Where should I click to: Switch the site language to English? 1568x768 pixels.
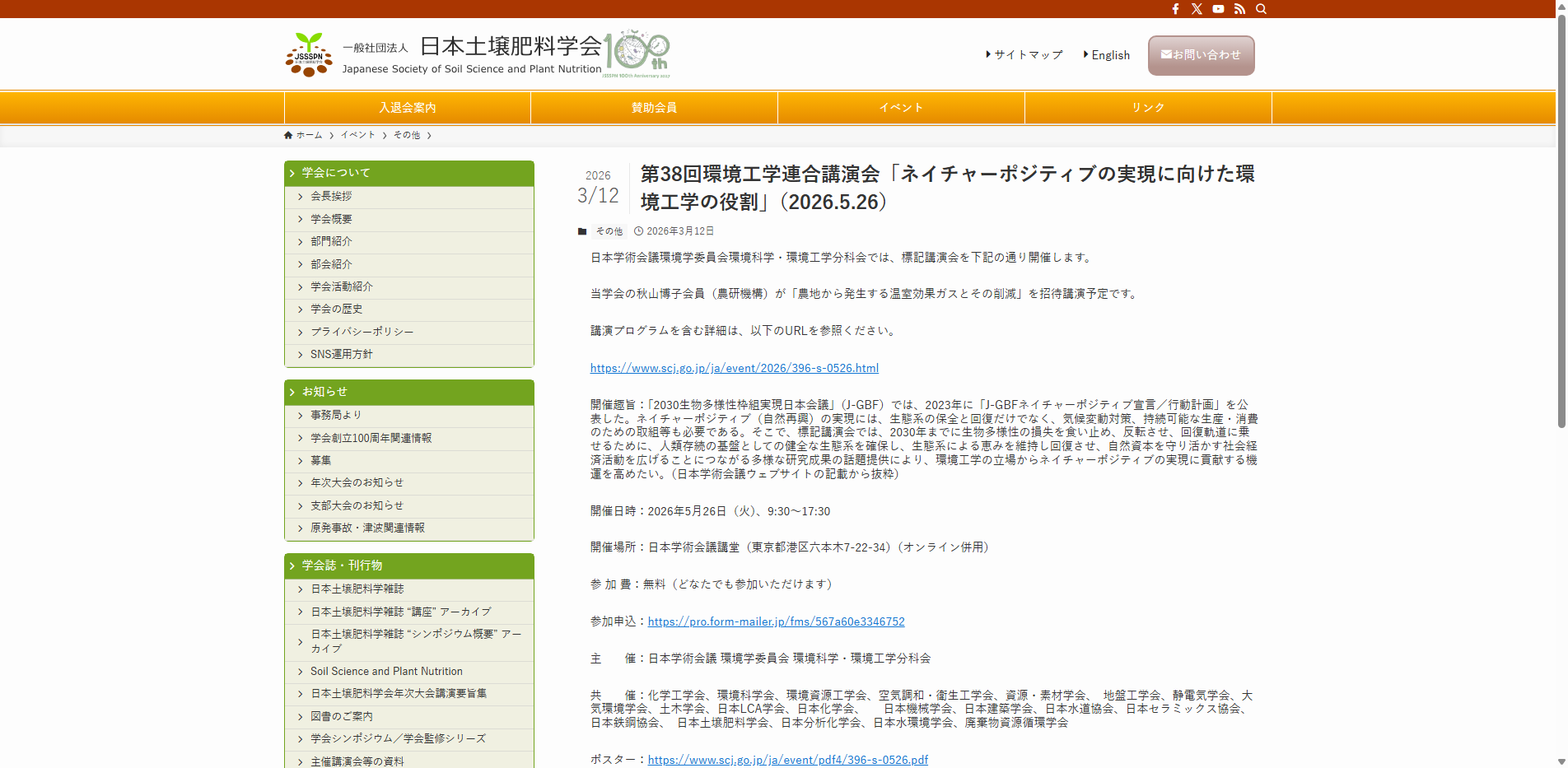1109,54
